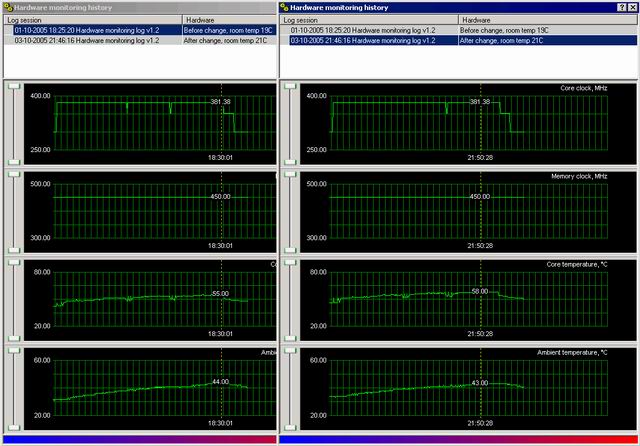The width and height of the screenshot is (640, 446).
Task: Click top slider handle of left Core clock graph
Action: [13, 87]
